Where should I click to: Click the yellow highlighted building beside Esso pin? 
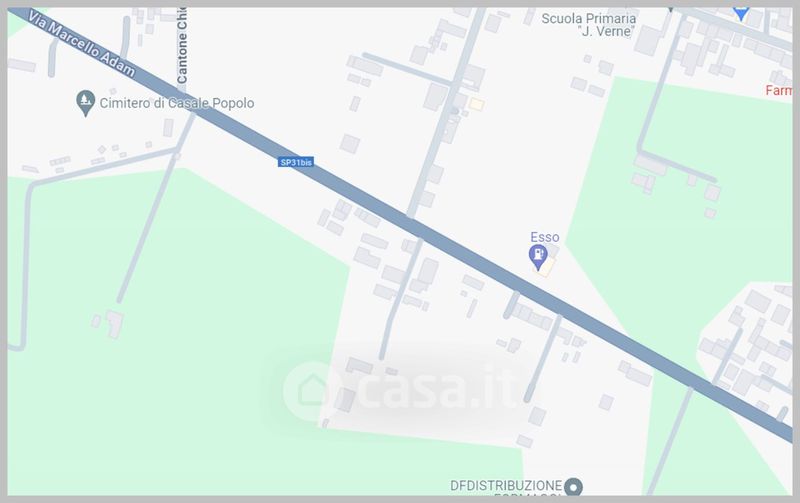(546, 267)
